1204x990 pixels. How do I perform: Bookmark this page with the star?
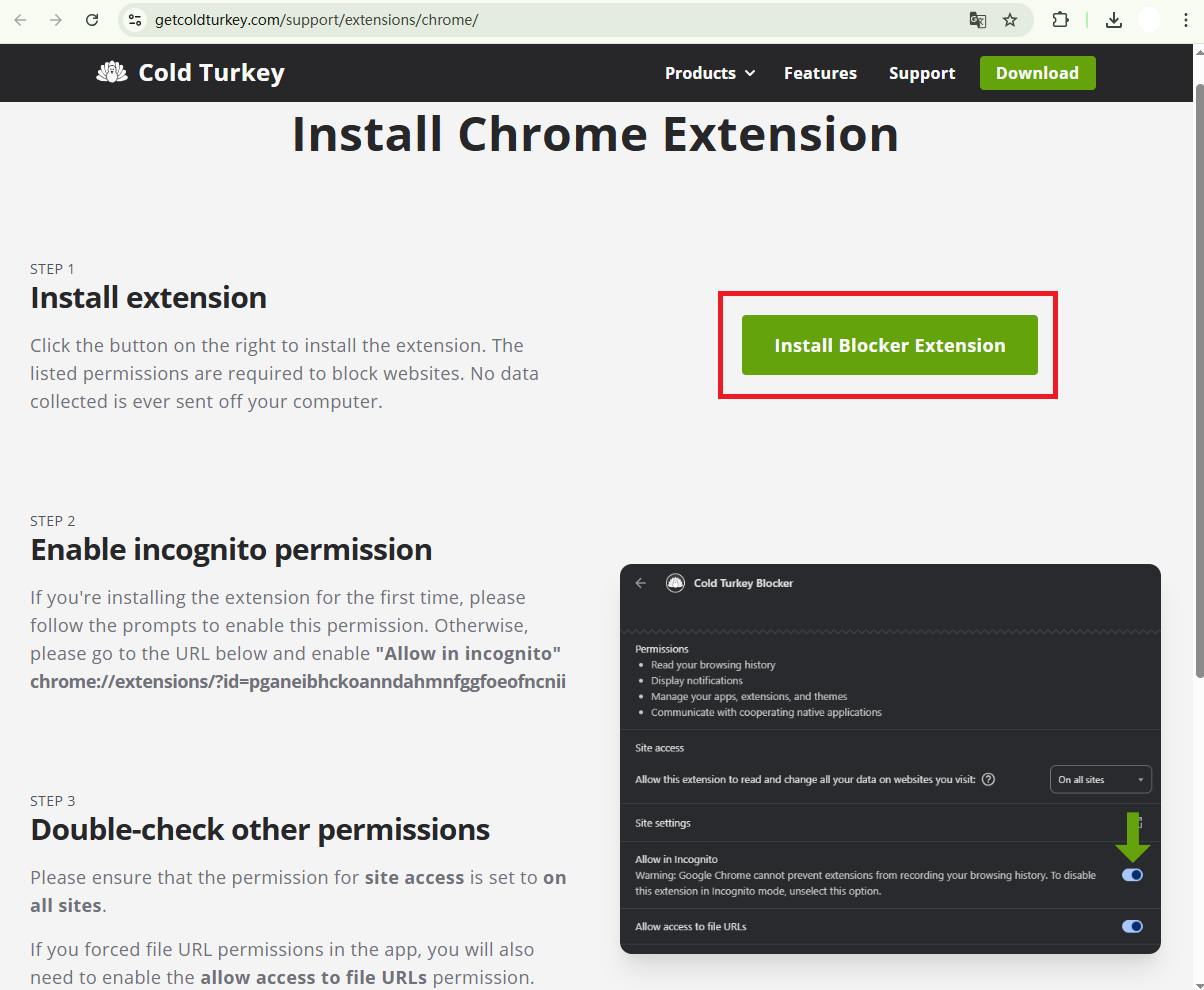point(1010,20)
